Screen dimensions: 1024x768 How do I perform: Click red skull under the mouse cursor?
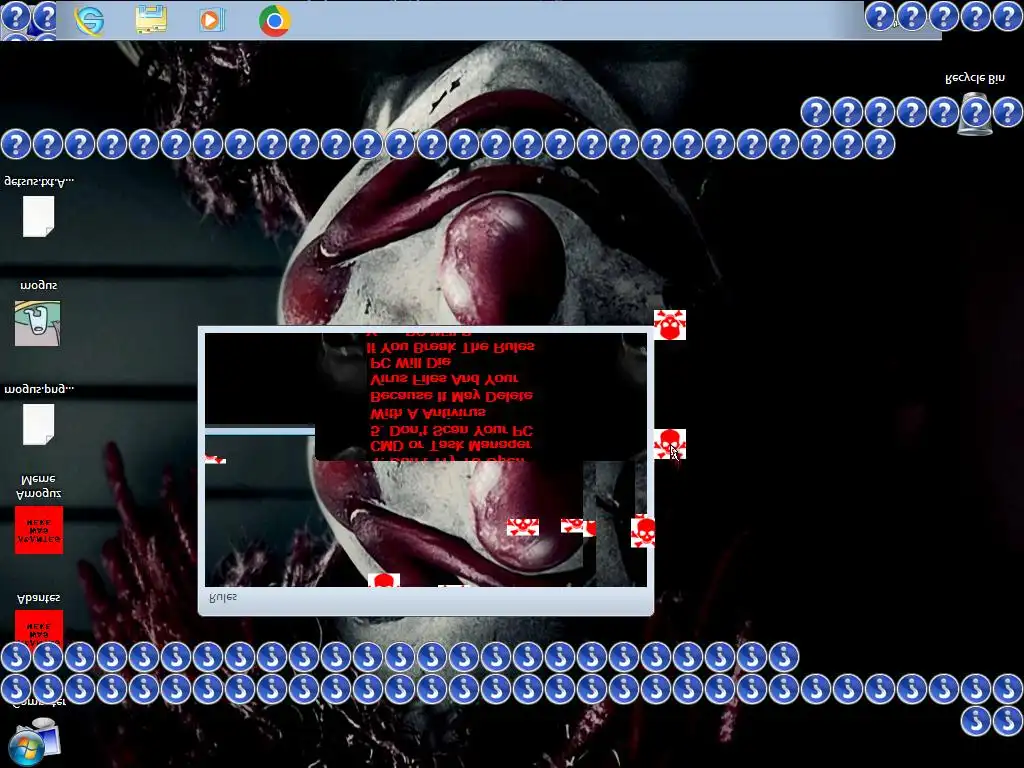tap(669, 444)
